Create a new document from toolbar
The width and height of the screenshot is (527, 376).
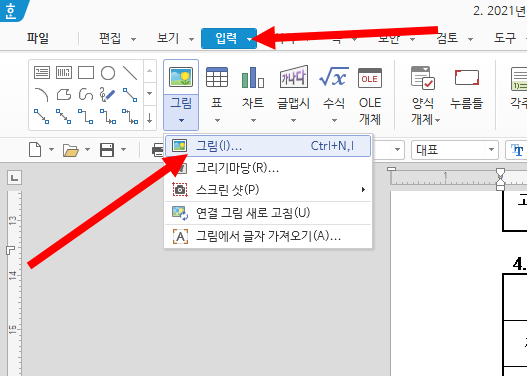[x=35, y=150]
